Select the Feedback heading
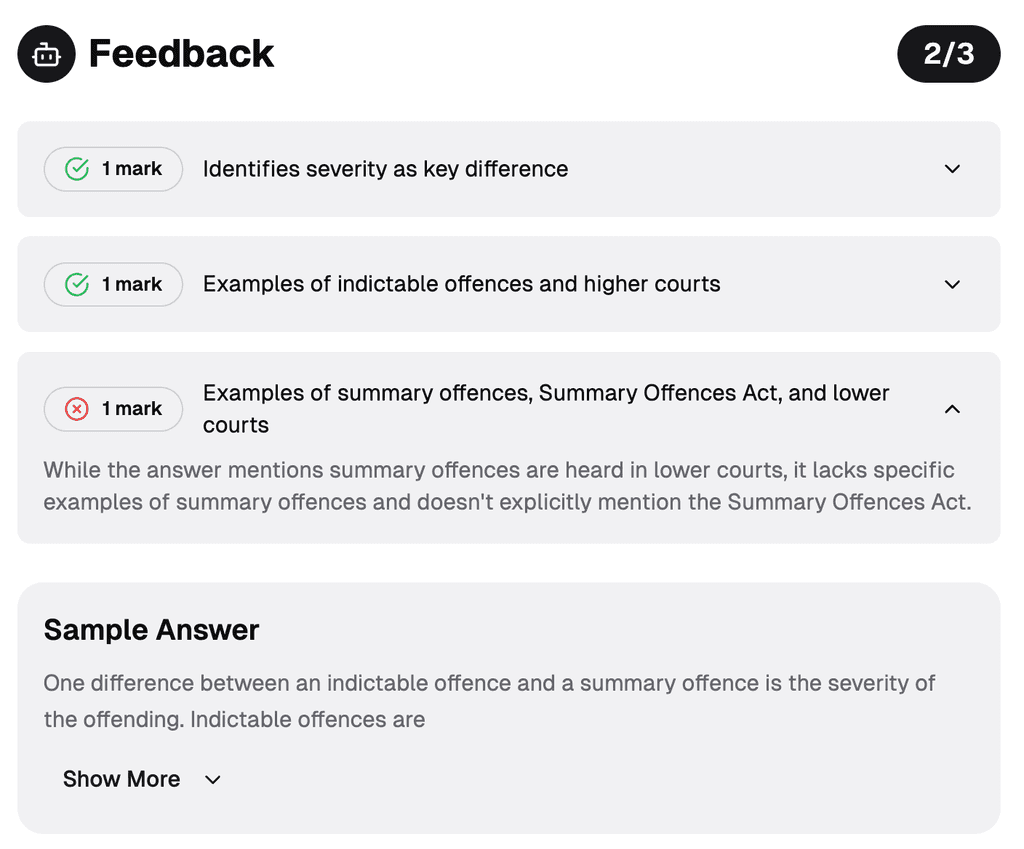 click(181, 54)
